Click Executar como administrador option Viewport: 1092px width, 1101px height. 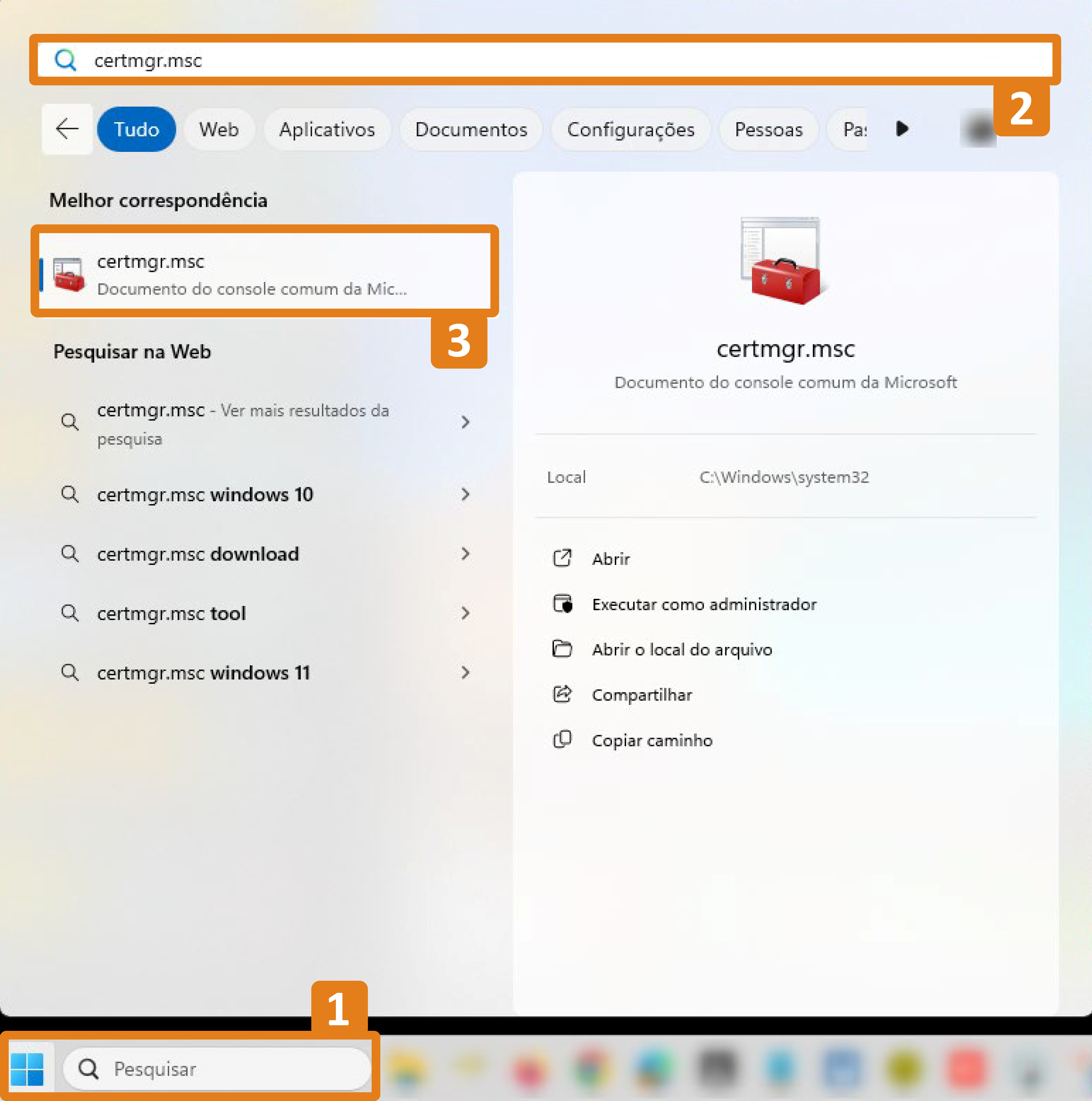pos(703,604)
